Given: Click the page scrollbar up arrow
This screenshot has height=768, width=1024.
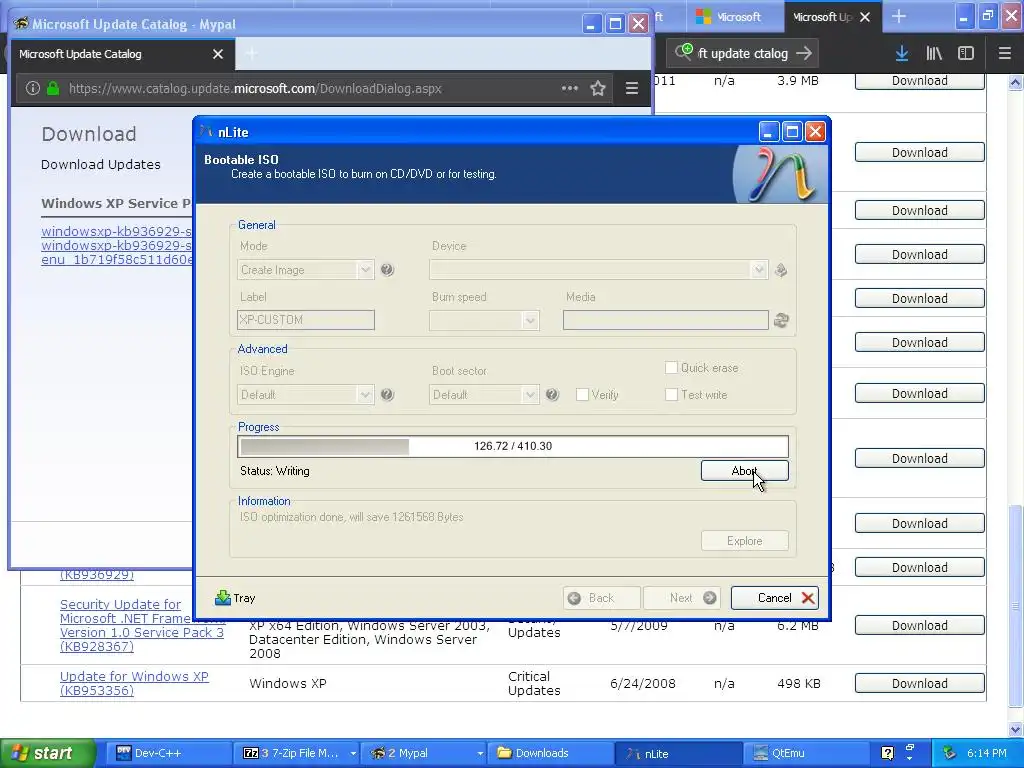Looking at the screenshot, I should click(x=1015, y=82).
